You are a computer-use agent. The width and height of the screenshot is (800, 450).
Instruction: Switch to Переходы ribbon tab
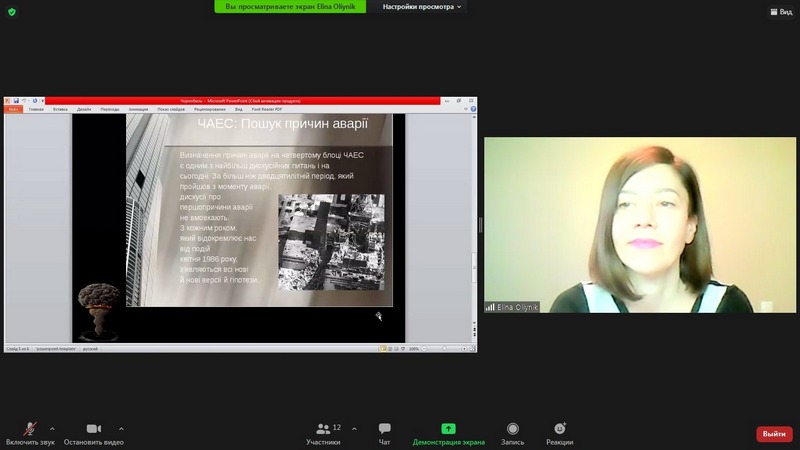[110, 109]
